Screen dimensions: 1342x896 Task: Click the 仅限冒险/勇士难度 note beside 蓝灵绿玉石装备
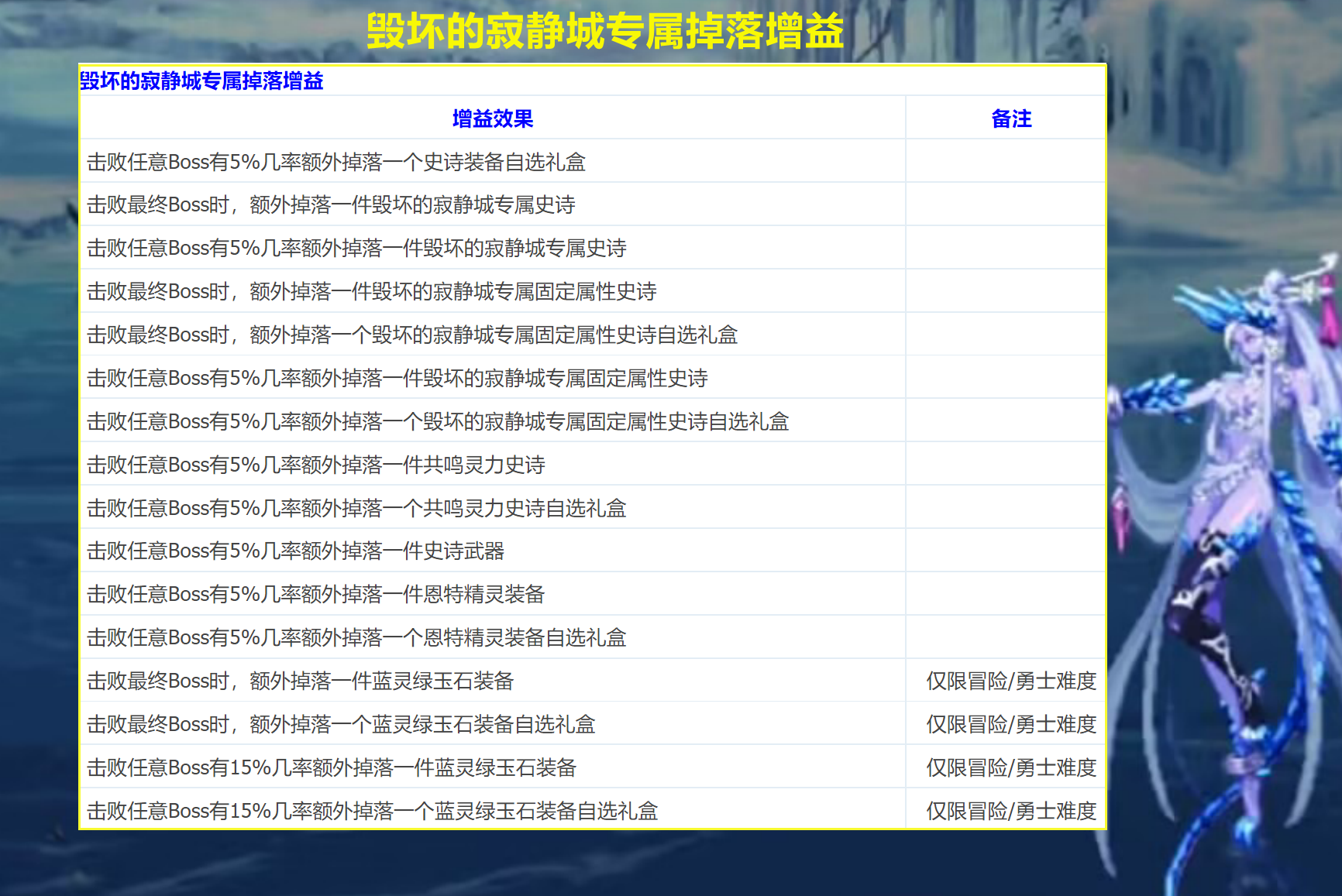coord(1010,681)
